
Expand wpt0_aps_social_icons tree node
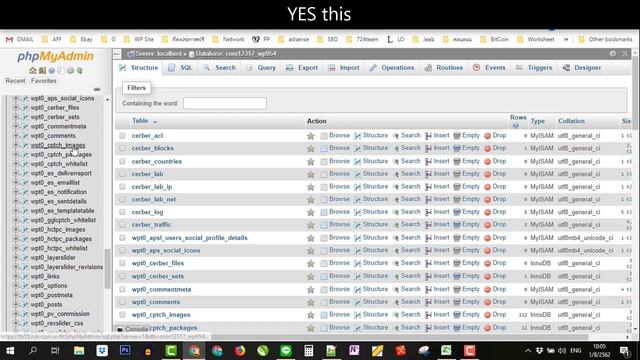tap(16, 98)
